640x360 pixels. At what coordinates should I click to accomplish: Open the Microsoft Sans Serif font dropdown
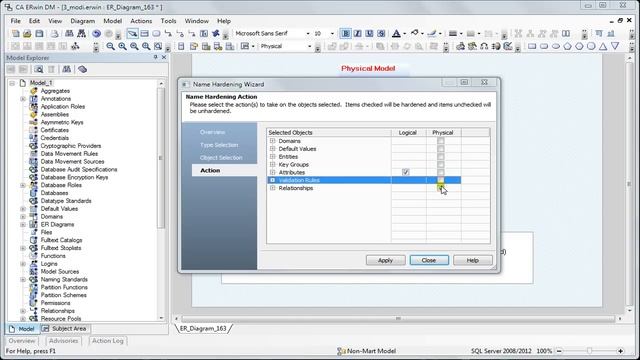click(308, 33)
